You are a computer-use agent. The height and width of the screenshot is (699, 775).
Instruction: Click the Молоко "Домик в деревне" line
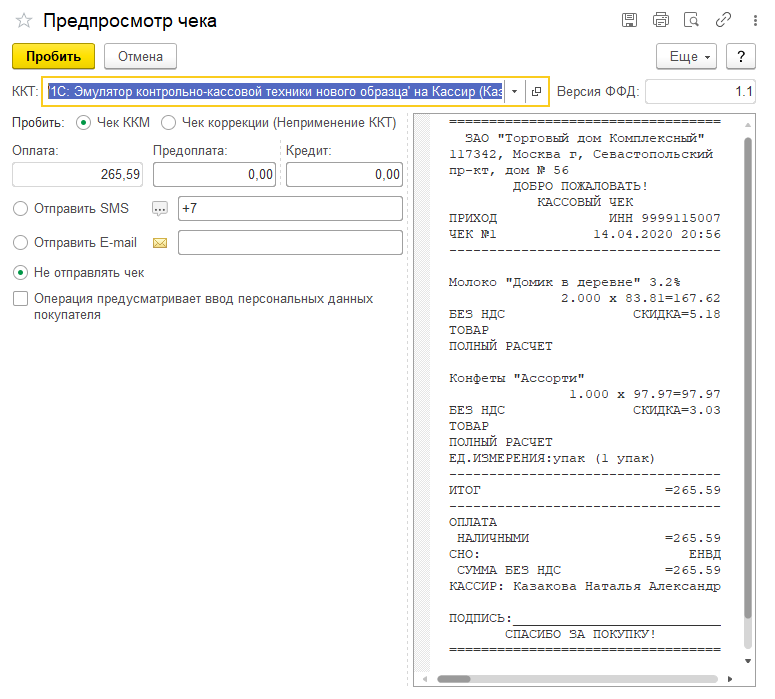(x=564, y=282)
